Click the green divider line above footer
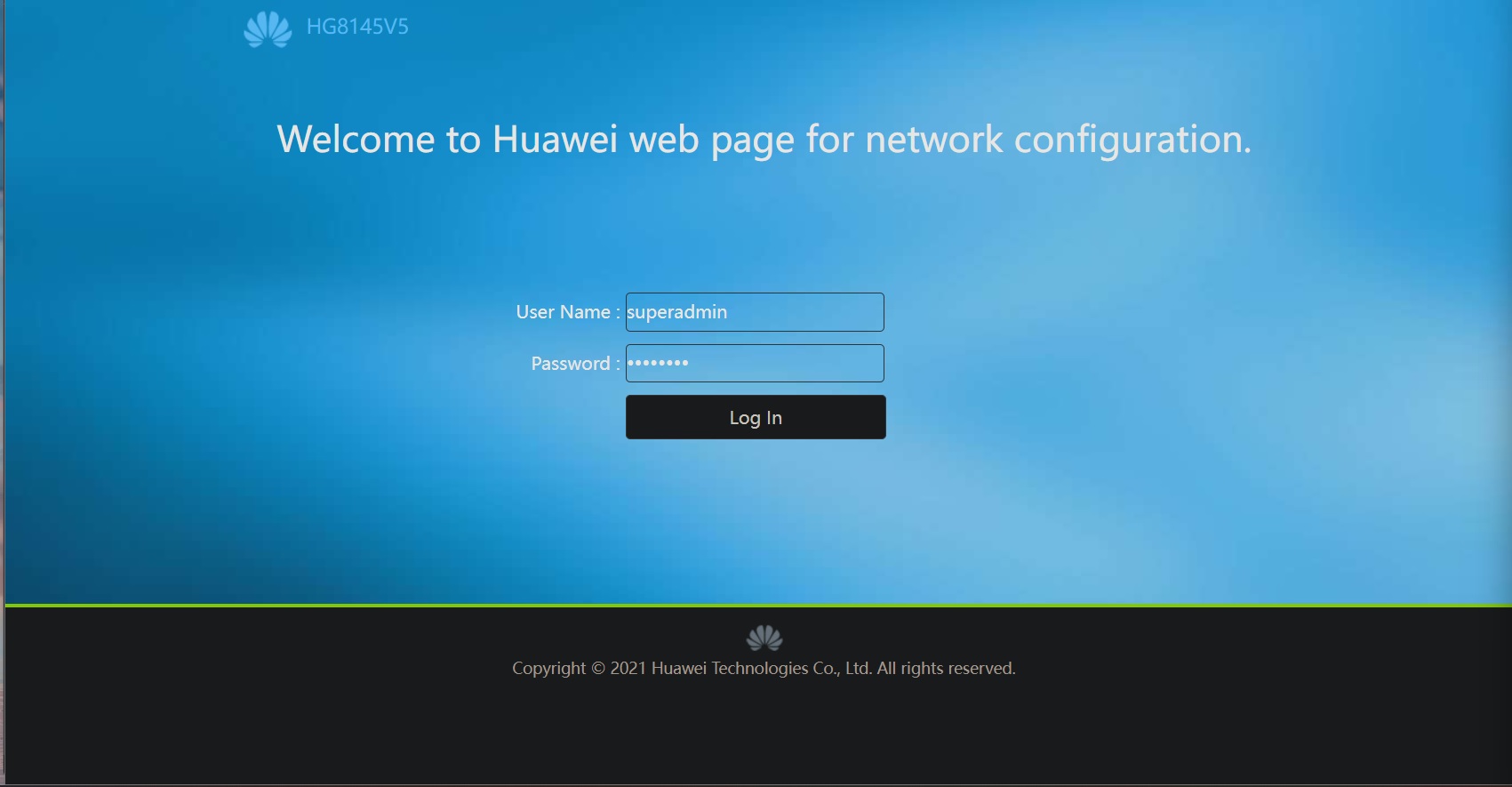1512x787 pixels. 758,606
